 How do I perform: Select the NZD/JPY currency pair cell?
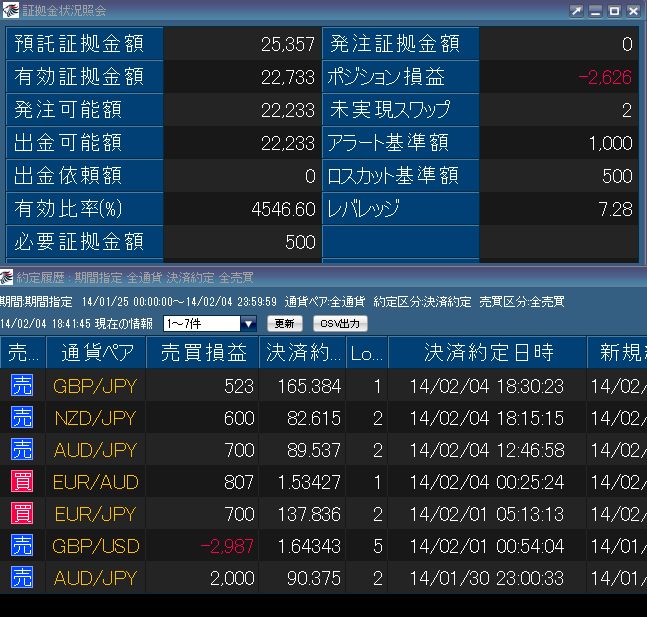[95, 418]
